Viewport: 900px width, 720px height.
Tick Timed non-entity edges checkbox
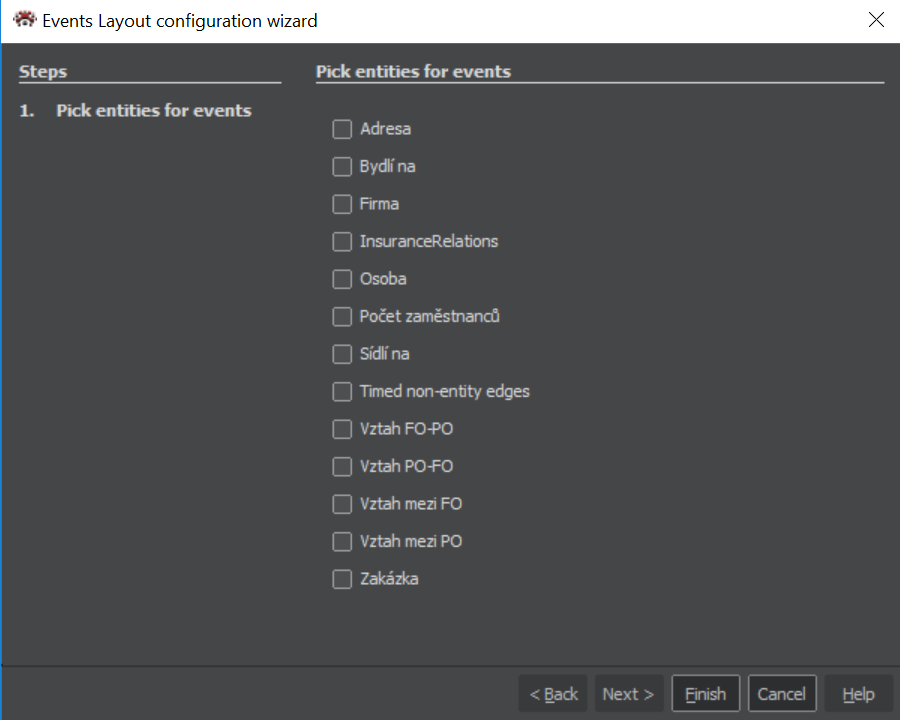342,391
